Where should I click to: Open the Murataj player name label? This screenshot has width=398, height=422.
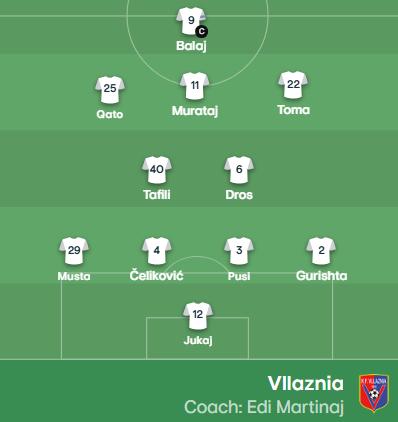pos(195,111)
